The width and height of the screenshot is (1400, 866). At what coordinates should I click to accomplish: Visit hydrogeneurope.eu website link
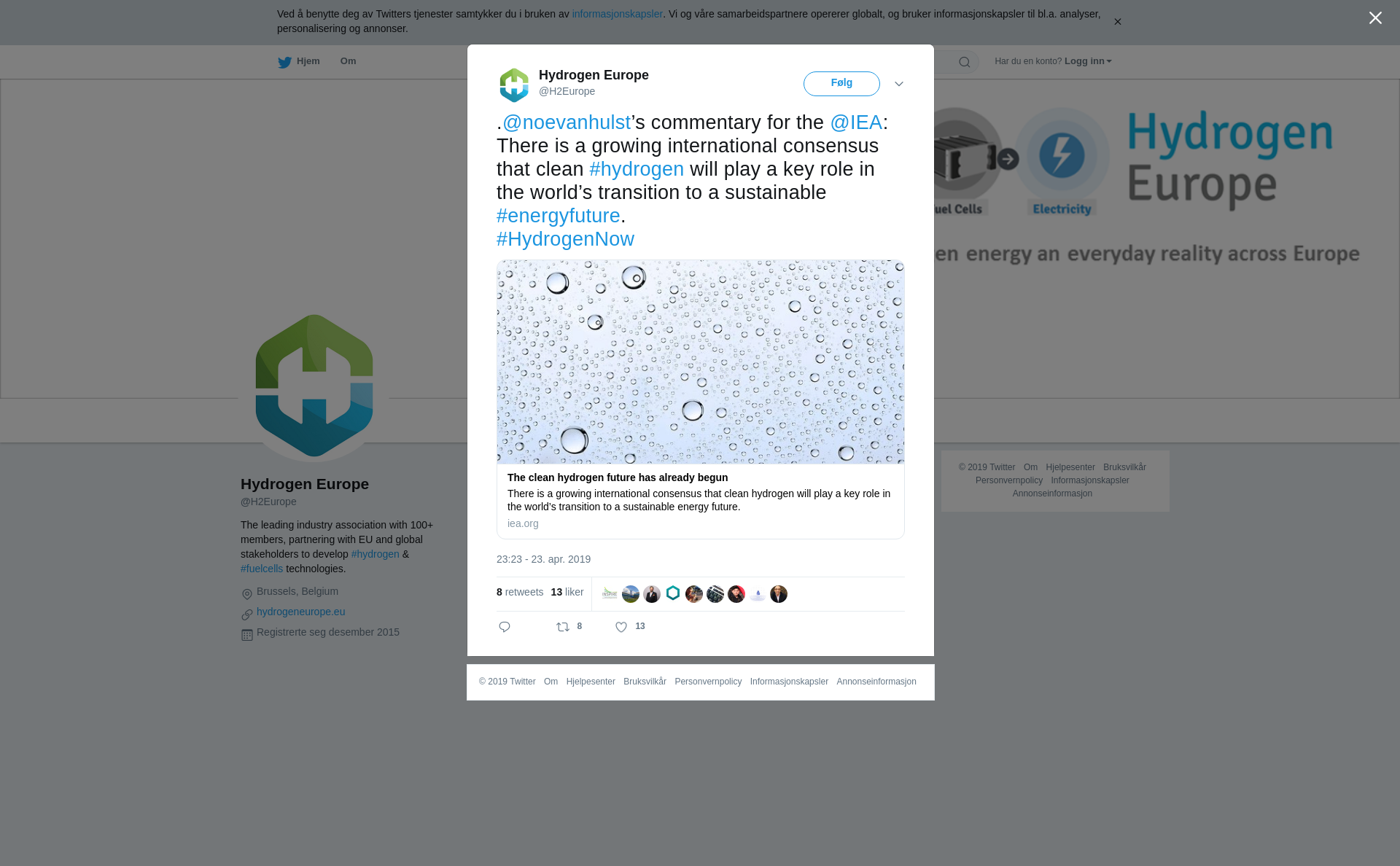coord(301,612)
